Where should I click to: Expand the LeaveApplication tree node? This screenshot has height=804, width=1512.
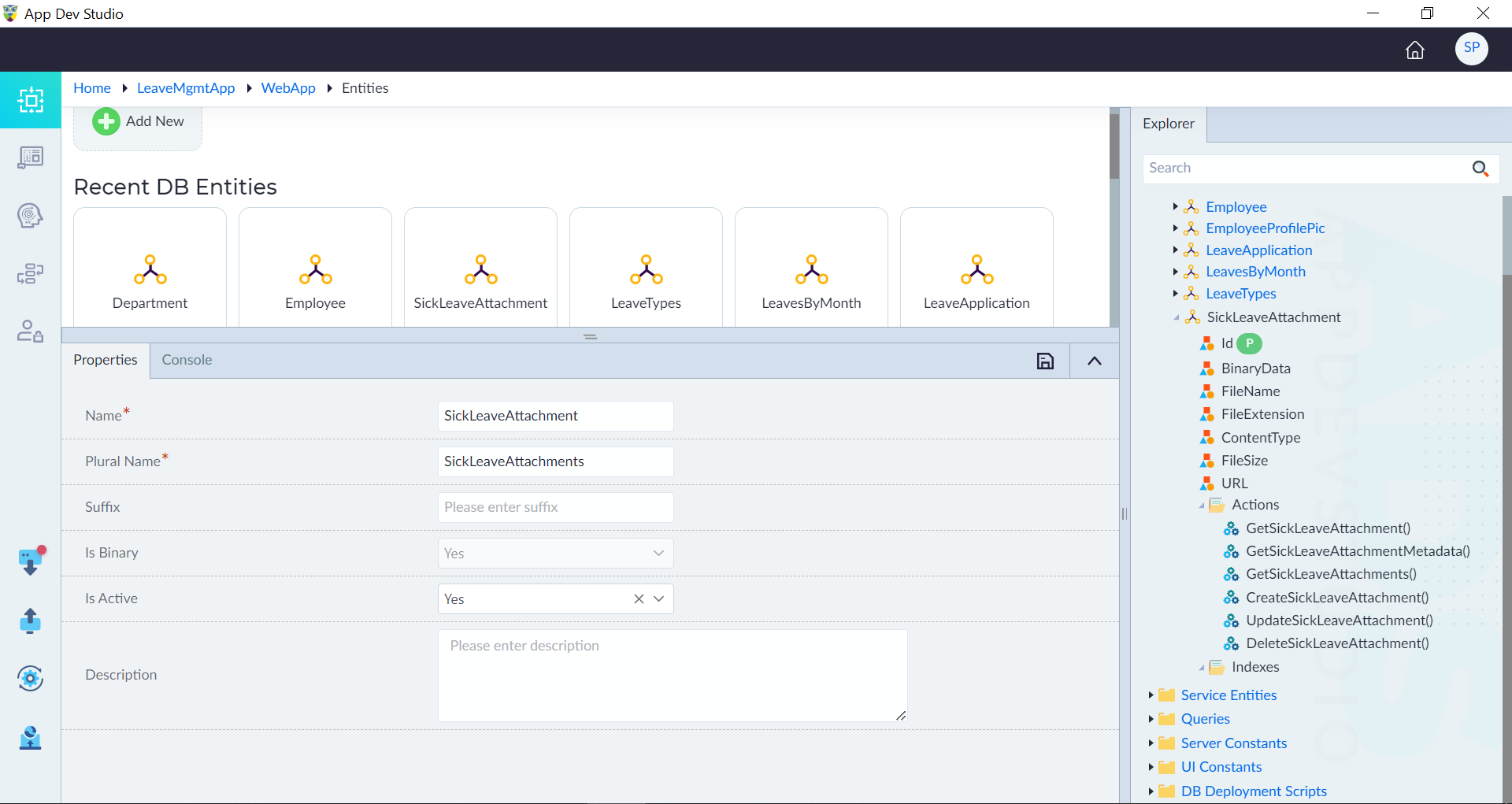[1175, 250]
